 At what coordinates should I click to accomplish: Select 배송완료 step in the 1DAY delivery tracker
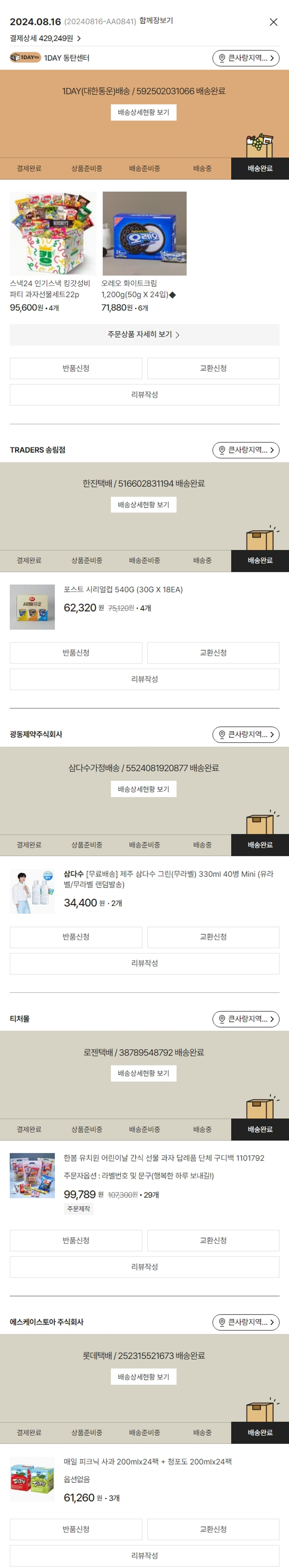[x=260, y=168]
